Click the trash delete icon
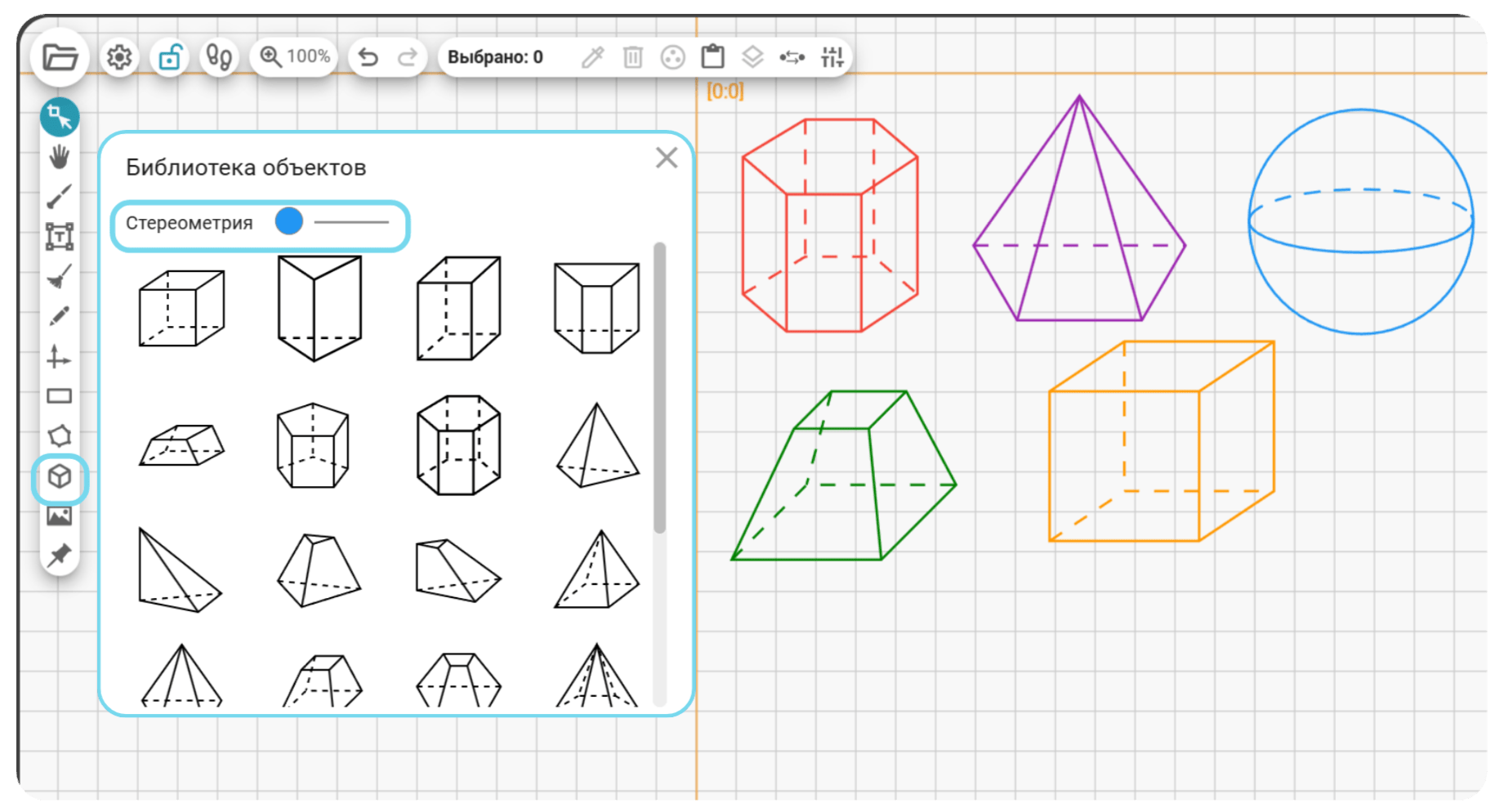This screenshot has height=812, width=1509. tap(632, 57)
